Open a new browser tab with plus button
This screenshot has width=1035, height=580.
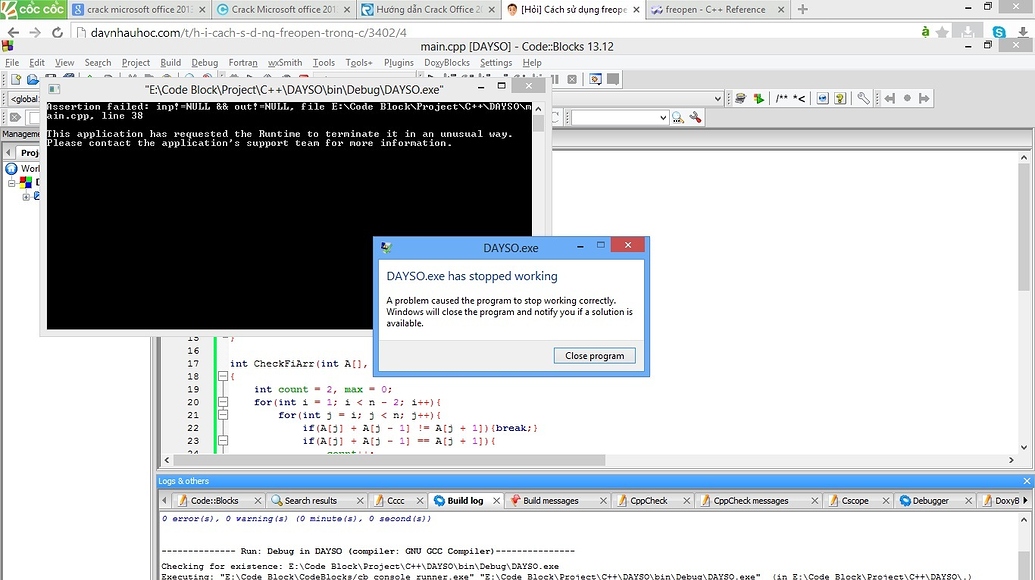coord(803,9)
